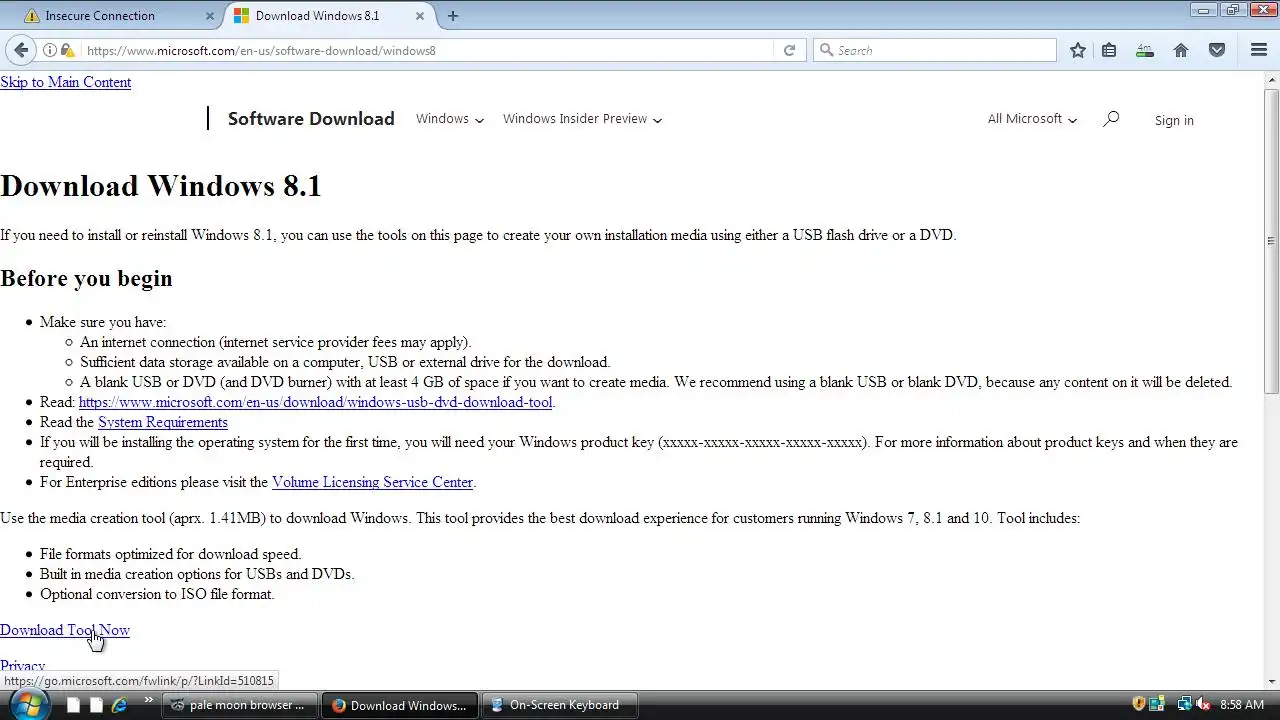
Task: Open On-Screen Keyboard from taskbar
Action: (559, 705)
